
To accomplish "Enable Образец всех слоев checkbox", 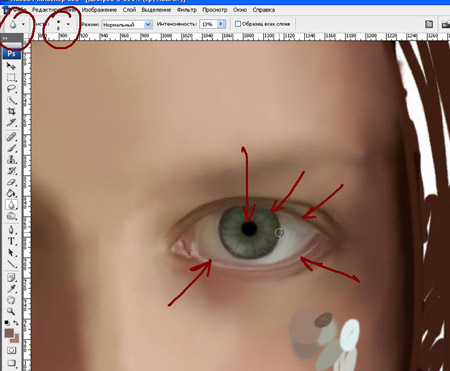I will [x=238, y=24].
